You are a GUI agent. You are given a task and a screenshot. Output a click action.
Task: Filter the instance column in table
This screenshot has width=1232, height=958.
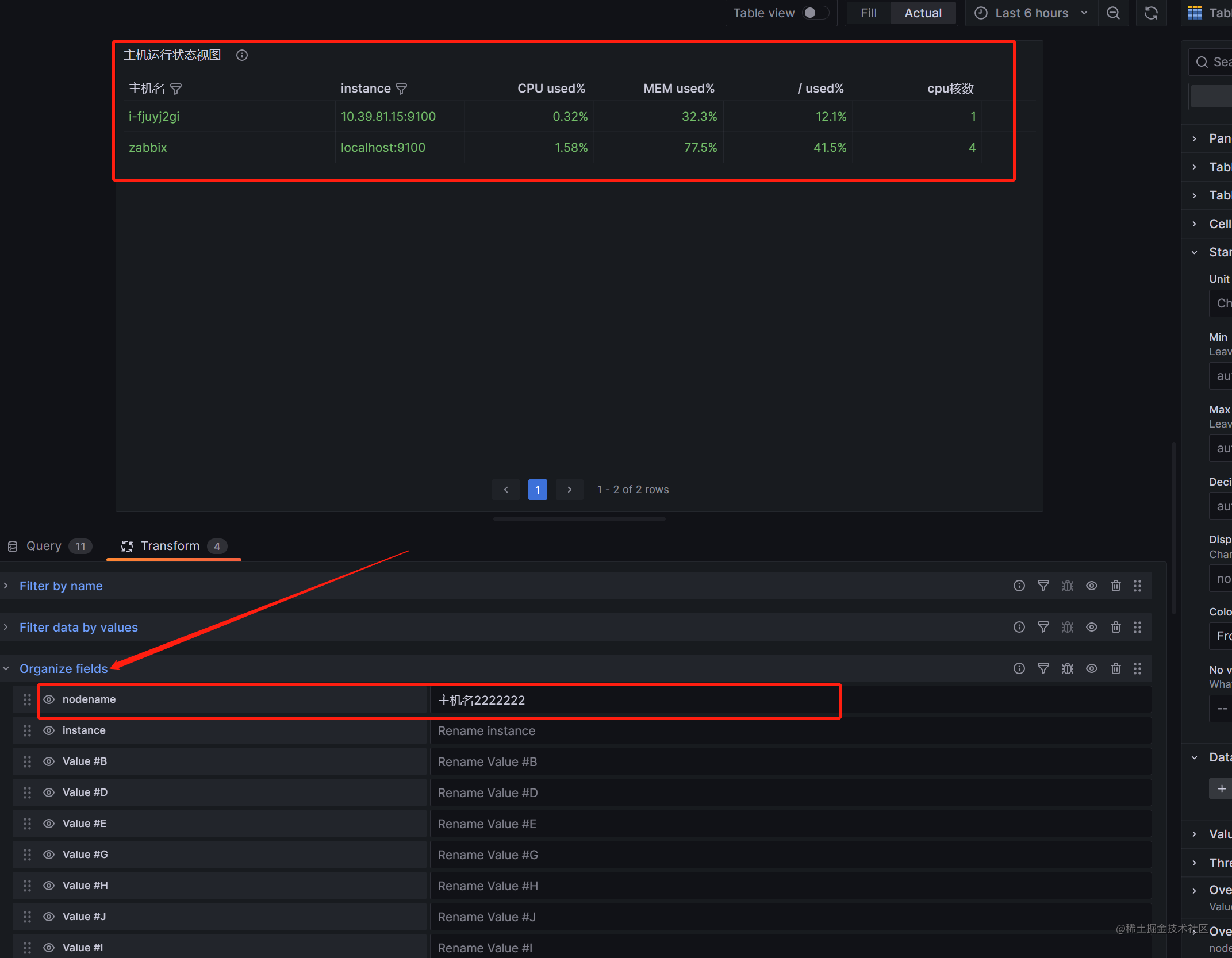(401, 89)
